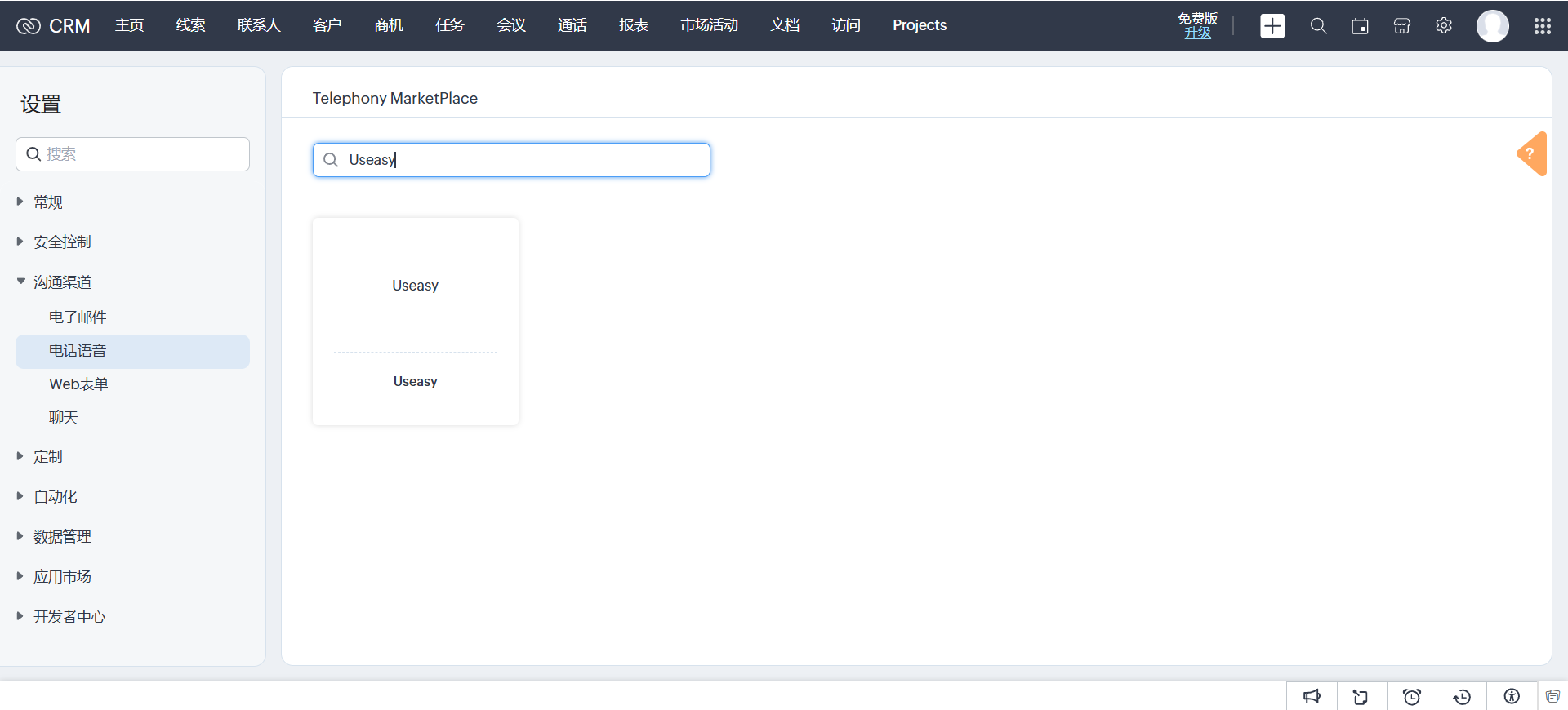Open the 访问 tab
1568x710 pixels.
pyautogui.click(x=846, y=25)
